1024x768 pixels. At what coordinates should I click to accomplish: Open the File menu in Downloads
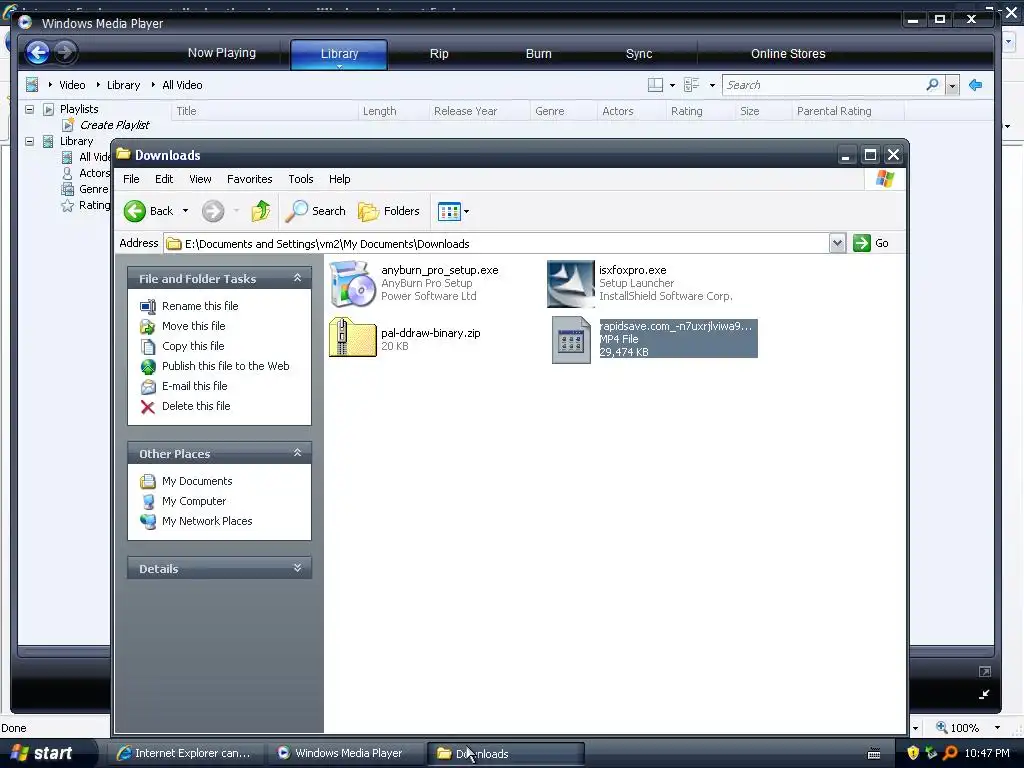pyautogui.click(x=131, y=179)
